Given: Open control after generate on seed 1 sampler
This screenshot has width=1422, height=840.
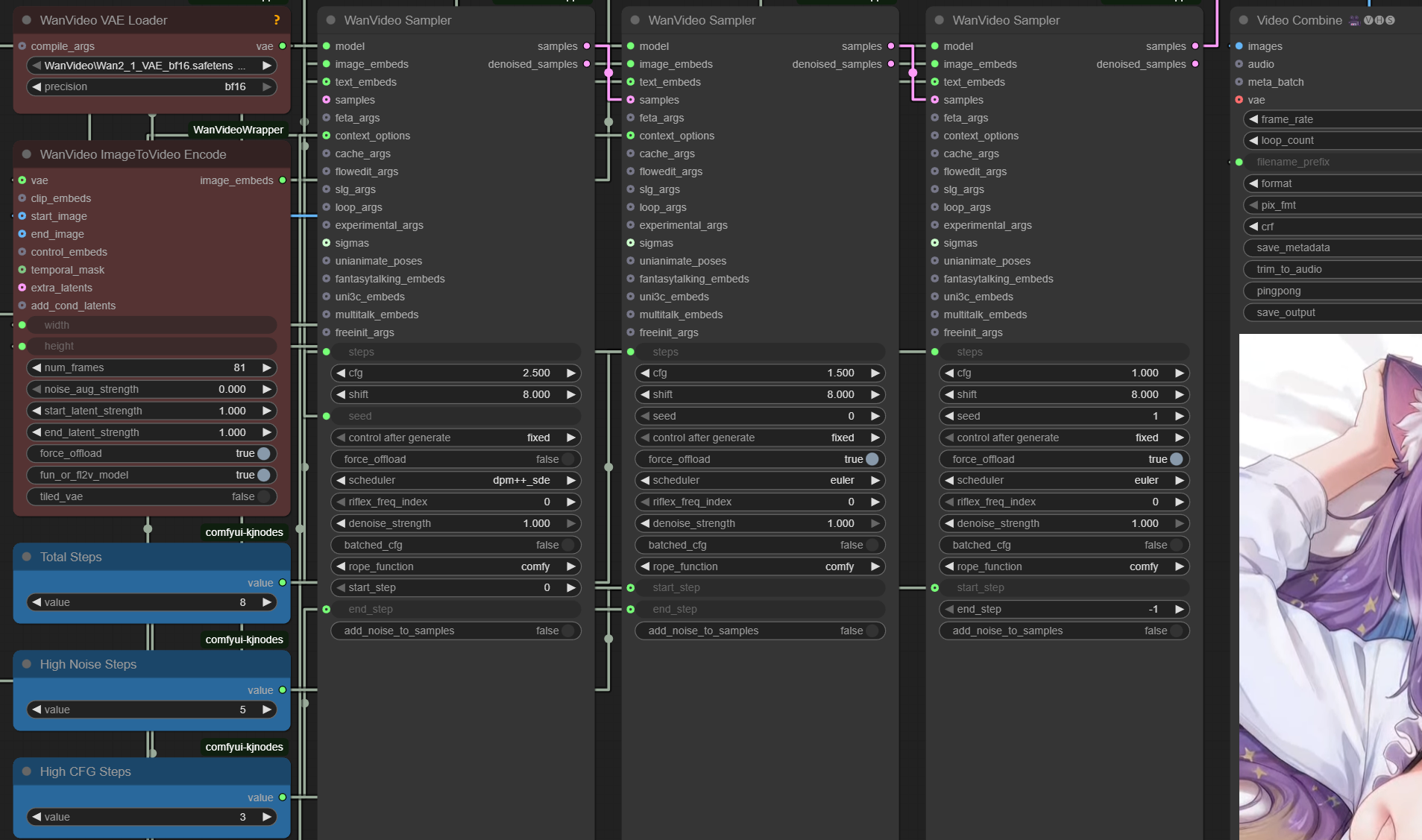Looking at the screenshot, I should click(x=1065, y=438).
